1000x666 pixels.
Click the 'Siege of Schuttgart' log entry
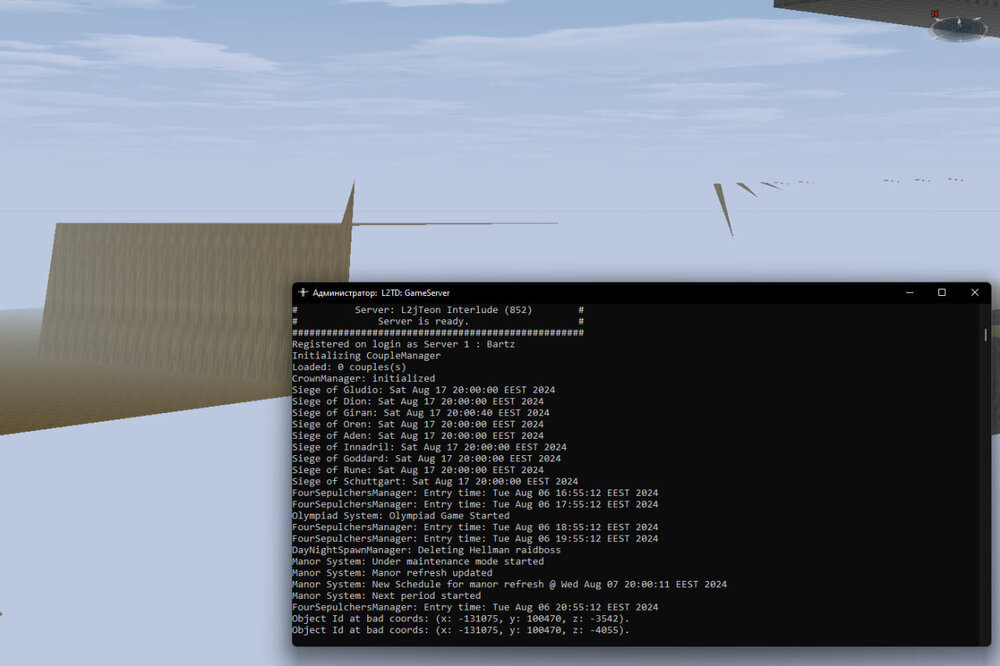pos(434,482)
